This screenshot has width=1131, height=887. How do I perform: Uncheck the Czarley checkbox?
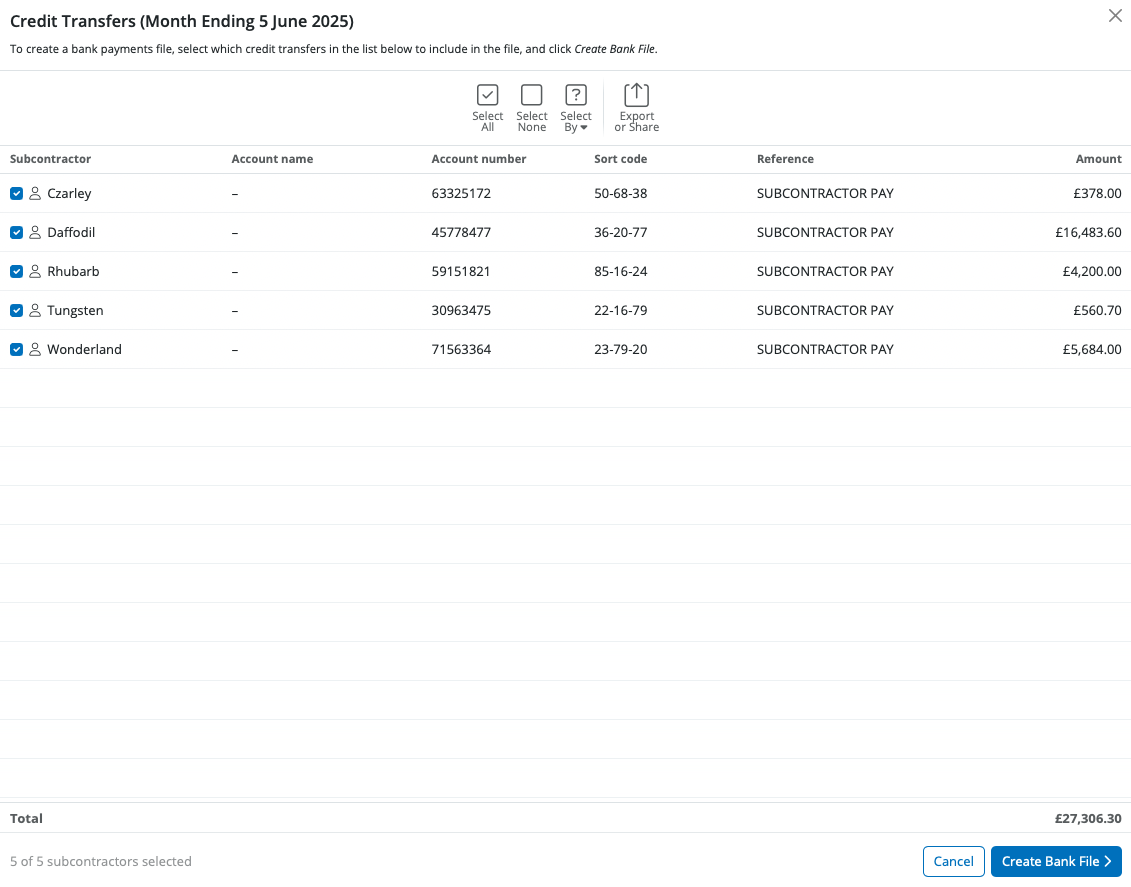16,193
